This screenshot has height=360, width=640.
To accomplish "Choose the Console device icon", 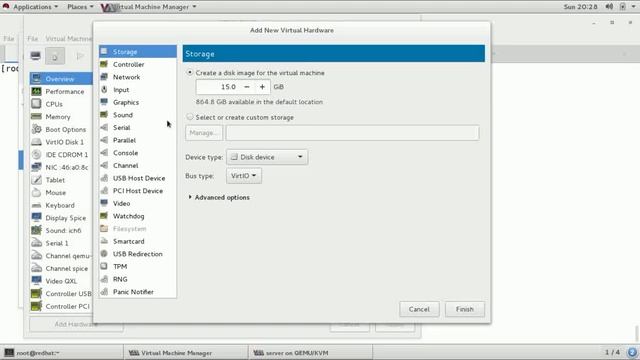I will (x=104, y=153).
